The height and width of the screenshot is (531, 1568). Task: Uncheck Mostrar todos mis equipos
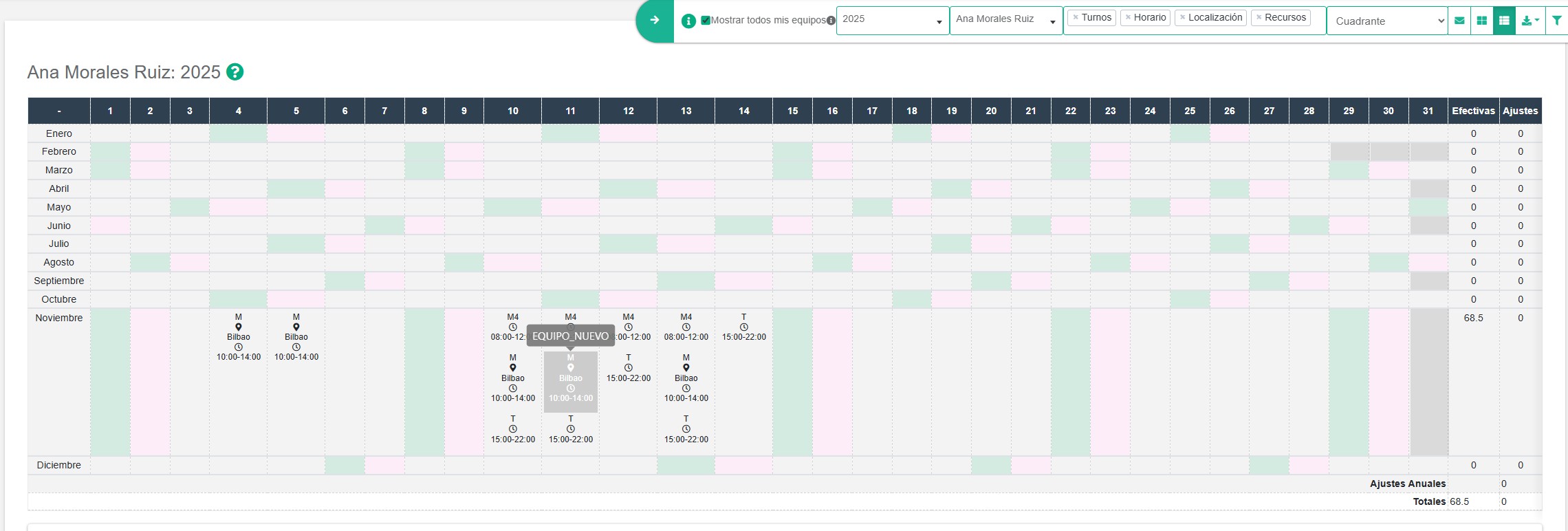coord(706,20)
